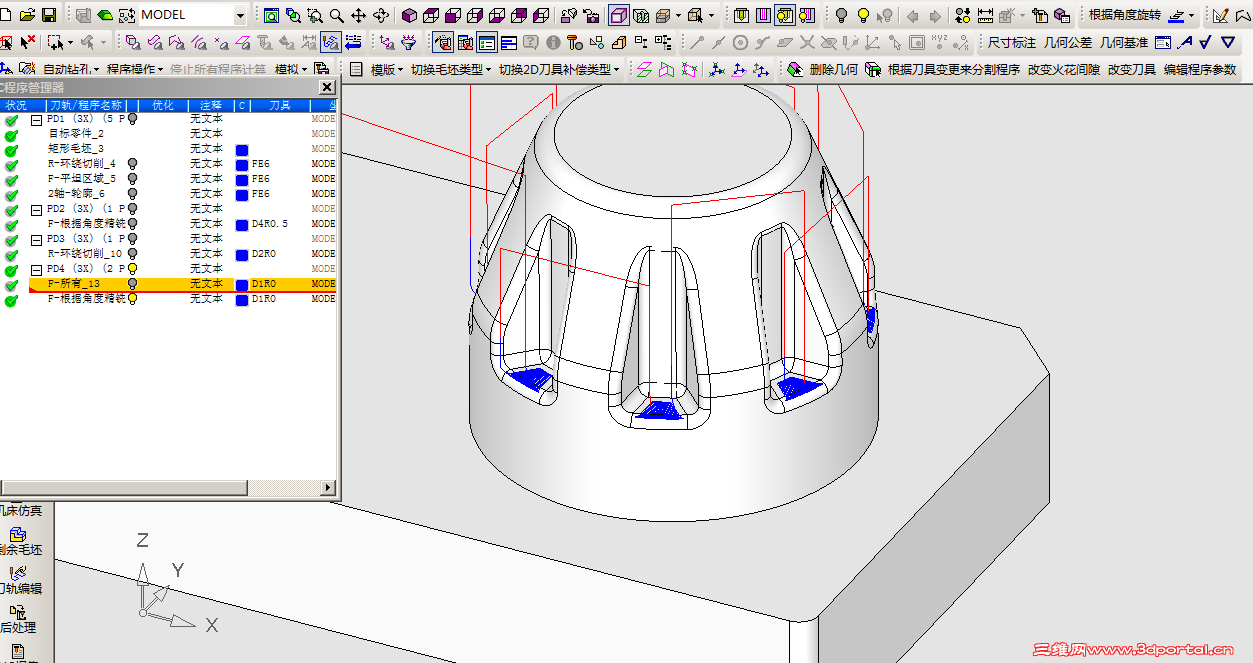Viewport: 1253px width, 663px height.
Task: Click the zoom-to-fit window icon
Action: coord(271,15)
